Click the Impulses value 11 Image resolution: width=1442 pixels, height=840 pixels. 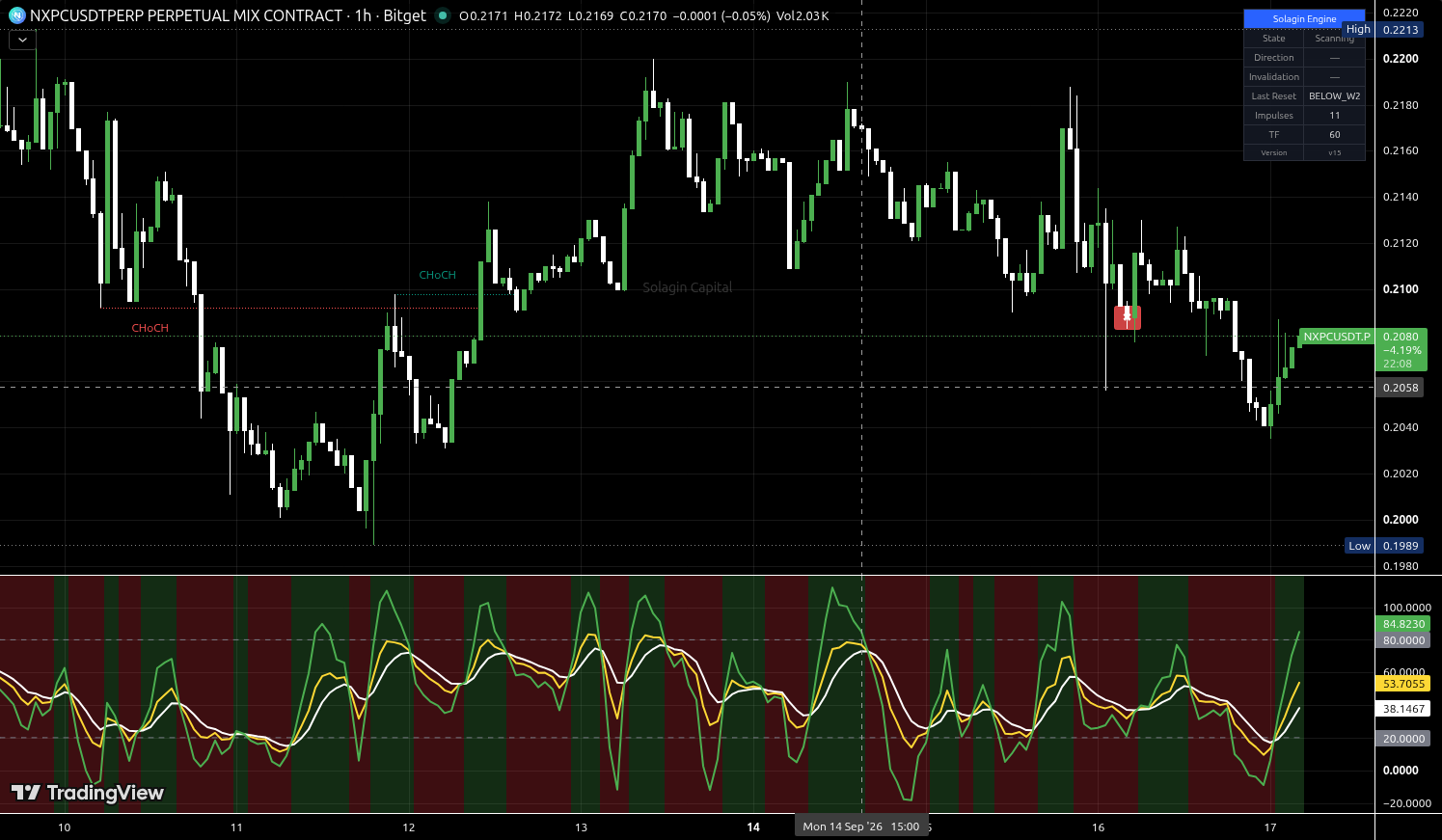point(1335,116)
